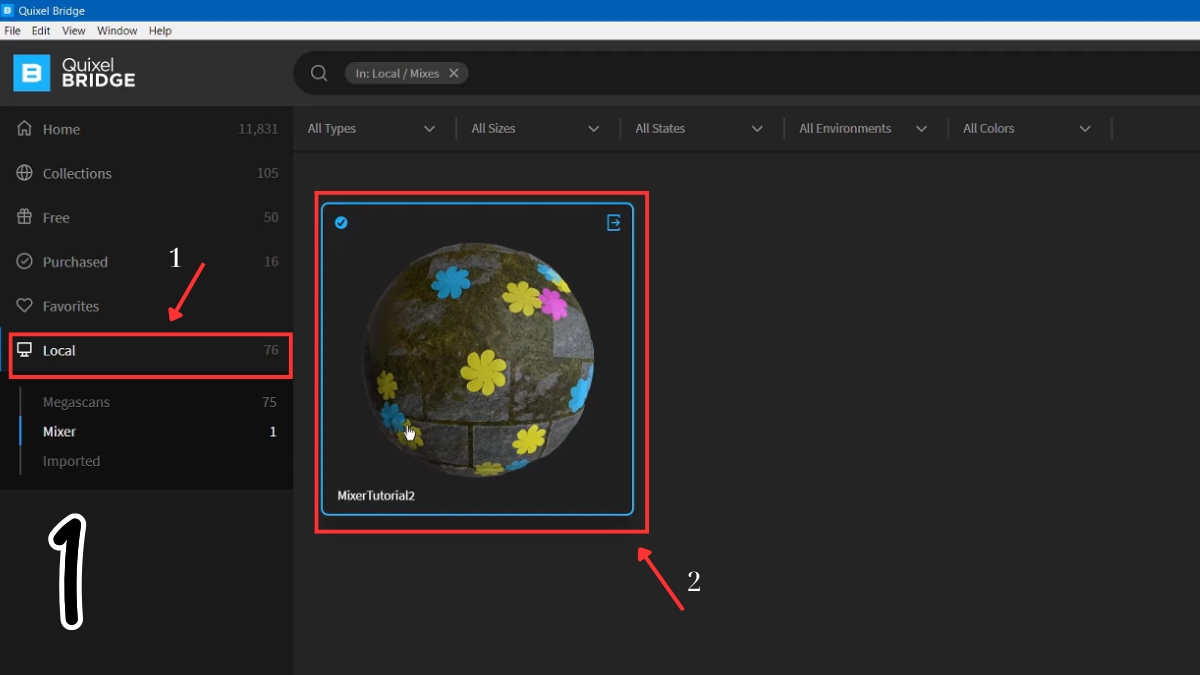Open Collections in the sidebar
Screen dimensions: 1200x675
click(146, 173)
